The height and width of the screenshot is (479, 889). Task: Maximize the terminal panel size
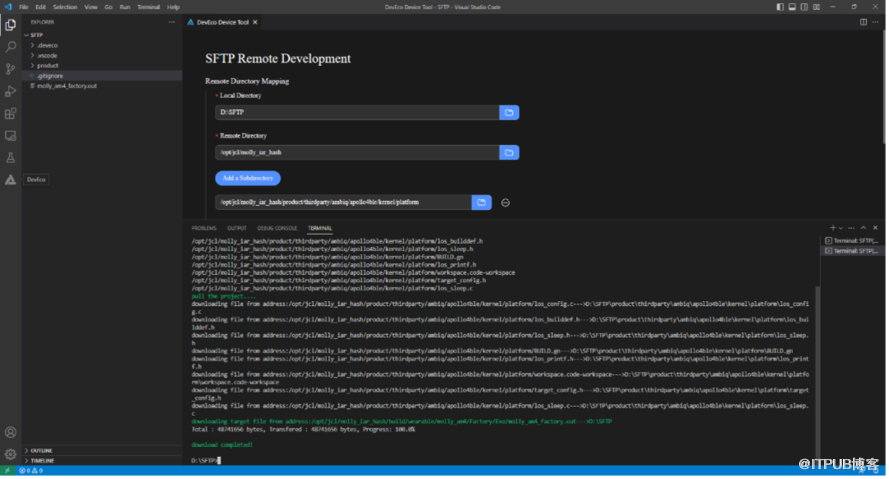pyautogui.click(x=865, y=228)
